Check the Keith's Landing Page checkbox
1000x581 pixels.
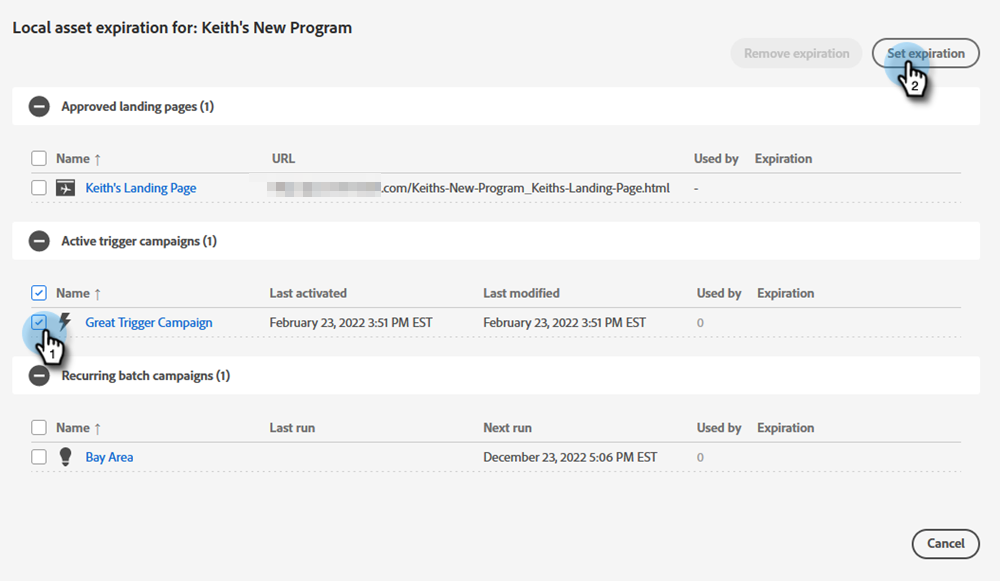[x=39, y=188]
